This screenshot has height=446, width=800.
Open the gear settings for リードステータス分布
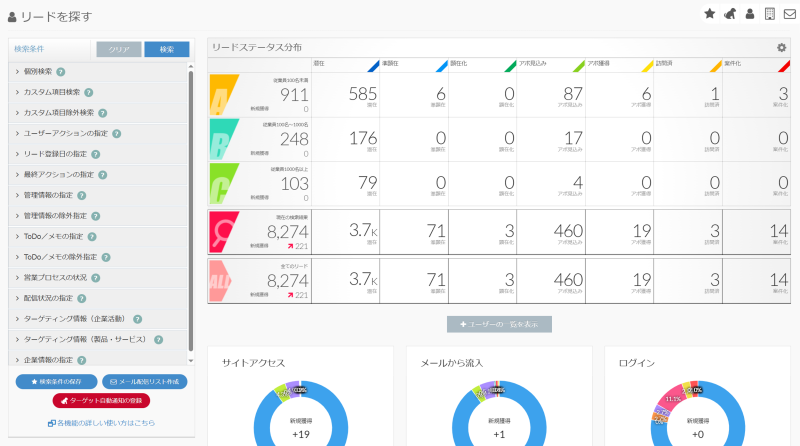coord(781,47)
